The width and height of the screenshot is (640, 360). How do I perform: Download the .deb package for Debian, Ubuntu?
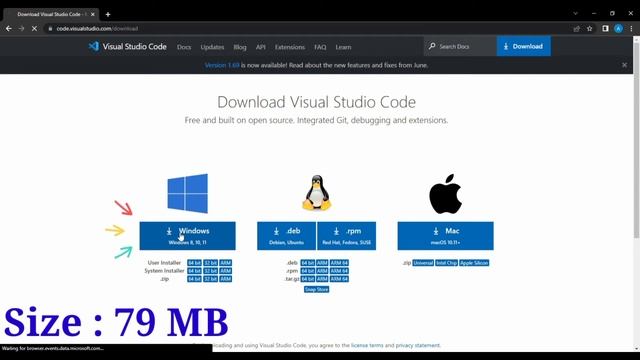(x=287, y=236)
